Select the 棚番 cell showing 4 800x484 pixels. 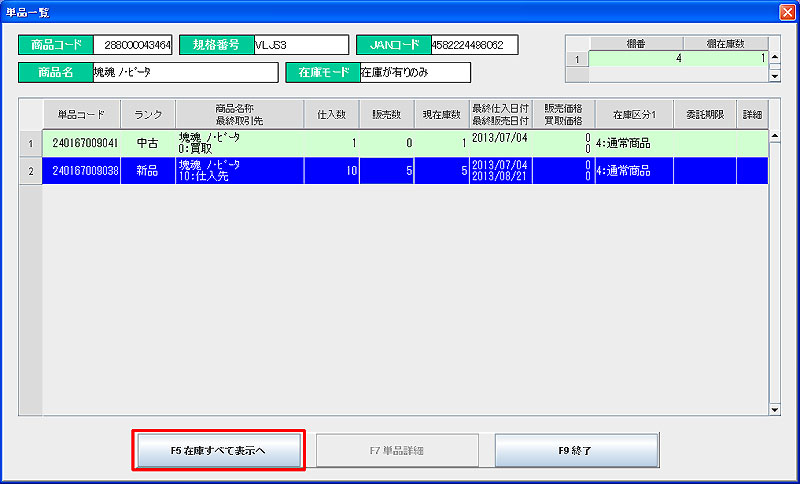635,58
